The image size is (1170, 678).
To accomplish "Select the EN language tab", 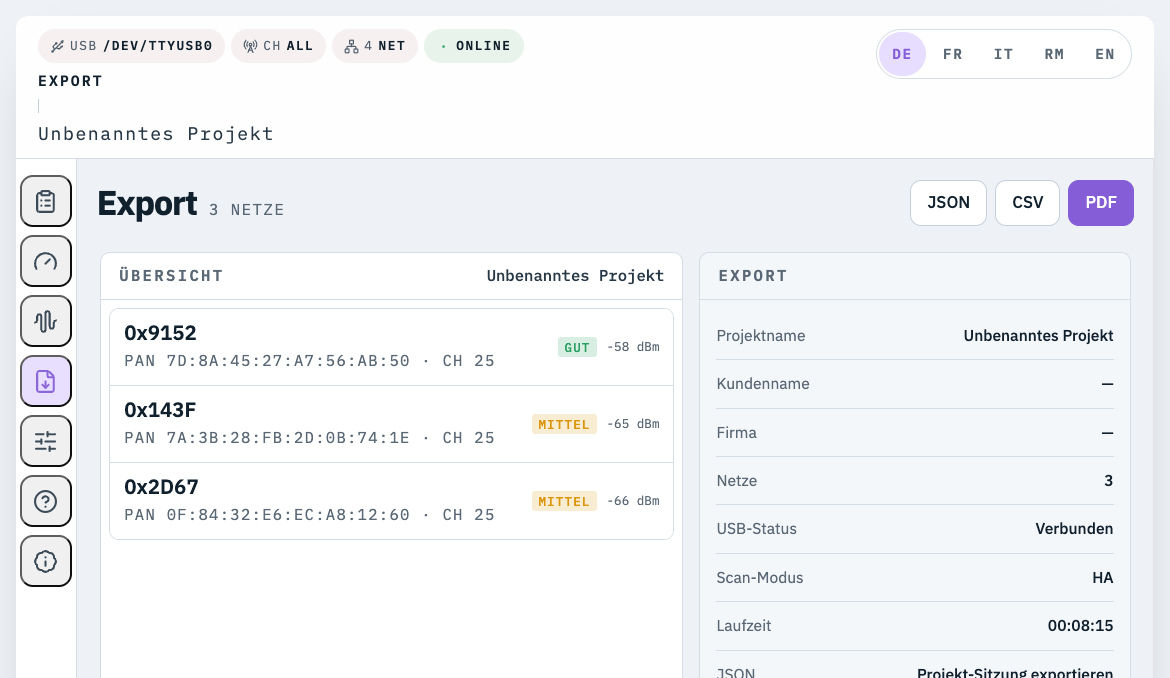I will click(1105, 54).
